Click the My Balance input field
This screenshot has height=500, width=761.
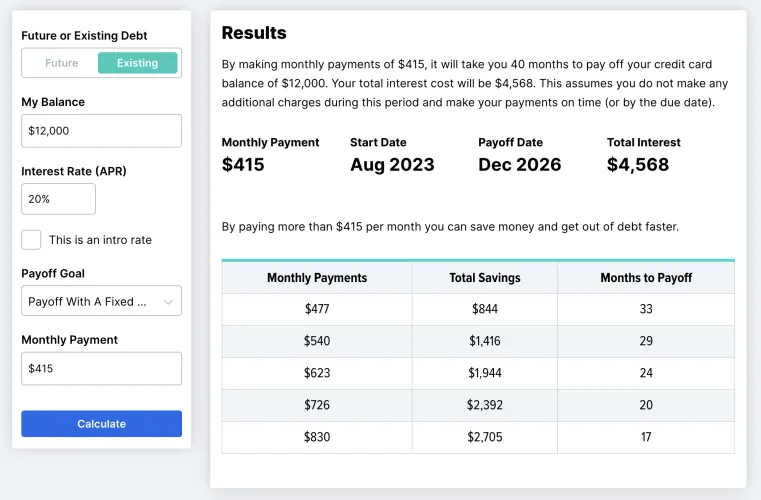(101, 131)
